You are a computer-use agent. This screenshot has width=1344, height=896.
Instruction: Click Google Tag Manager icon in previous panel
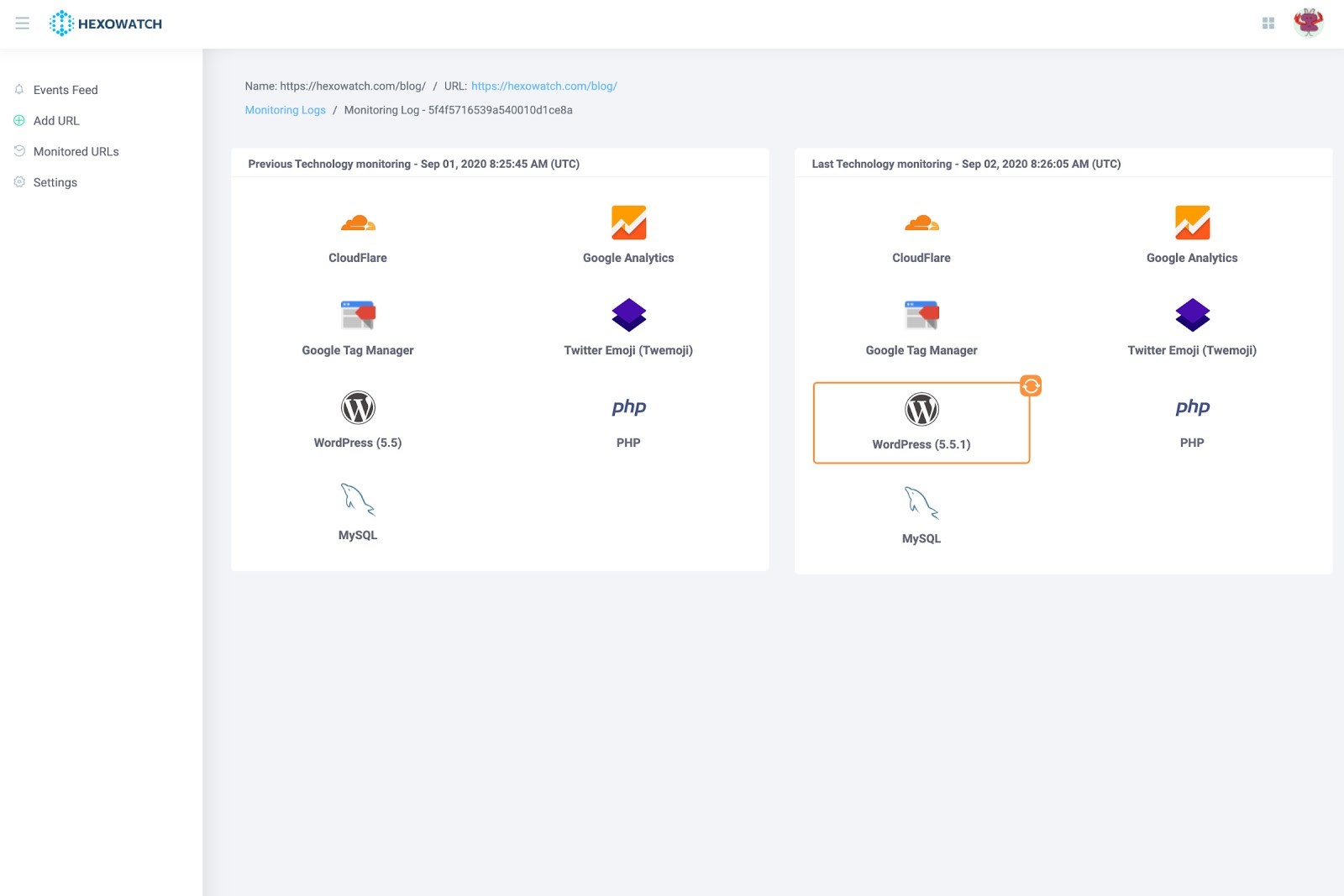pyautogui.click(x=358, y=315)
